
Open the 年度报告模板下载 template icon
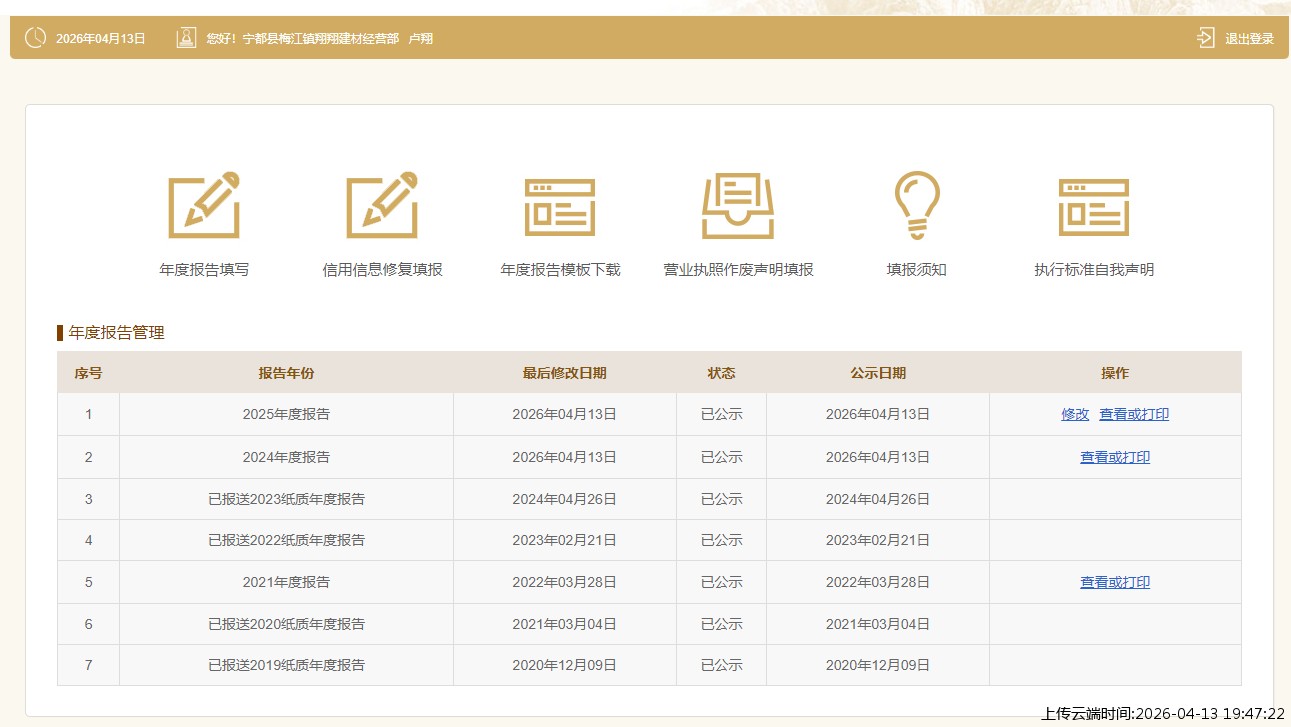[560, 207]
